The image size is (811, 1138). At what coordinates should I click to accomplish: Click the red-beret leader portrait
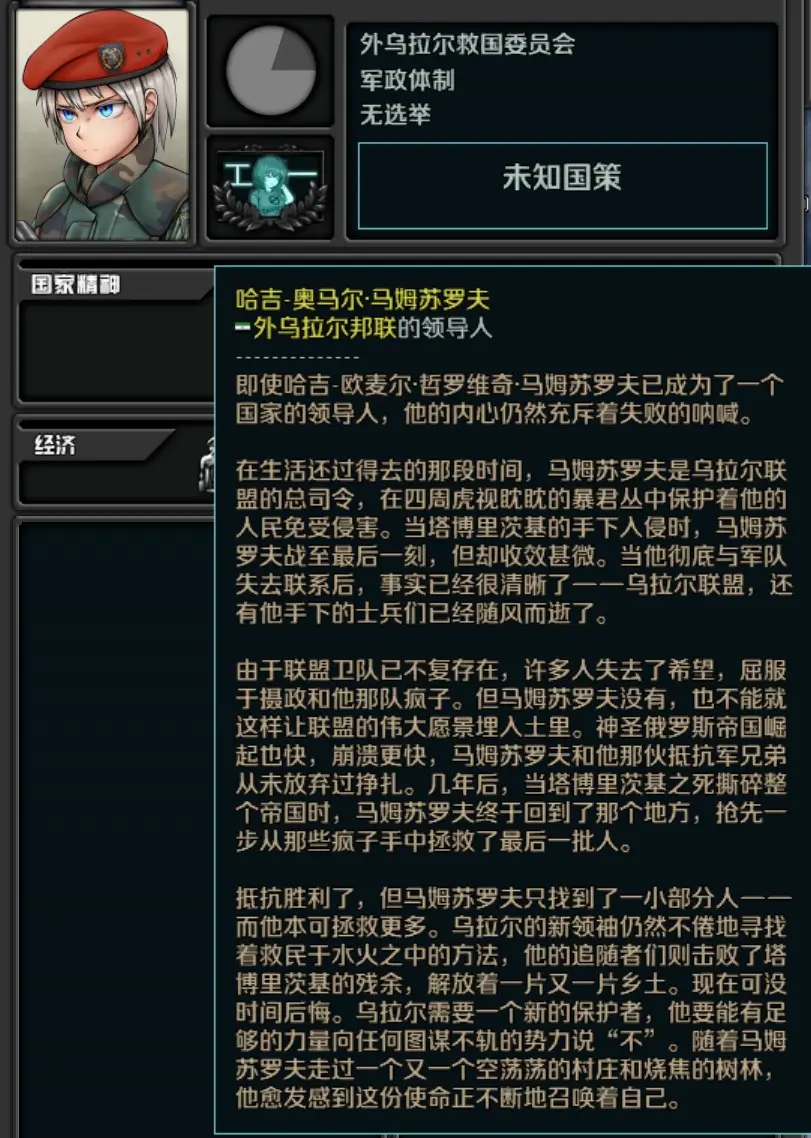coord(102,123)
